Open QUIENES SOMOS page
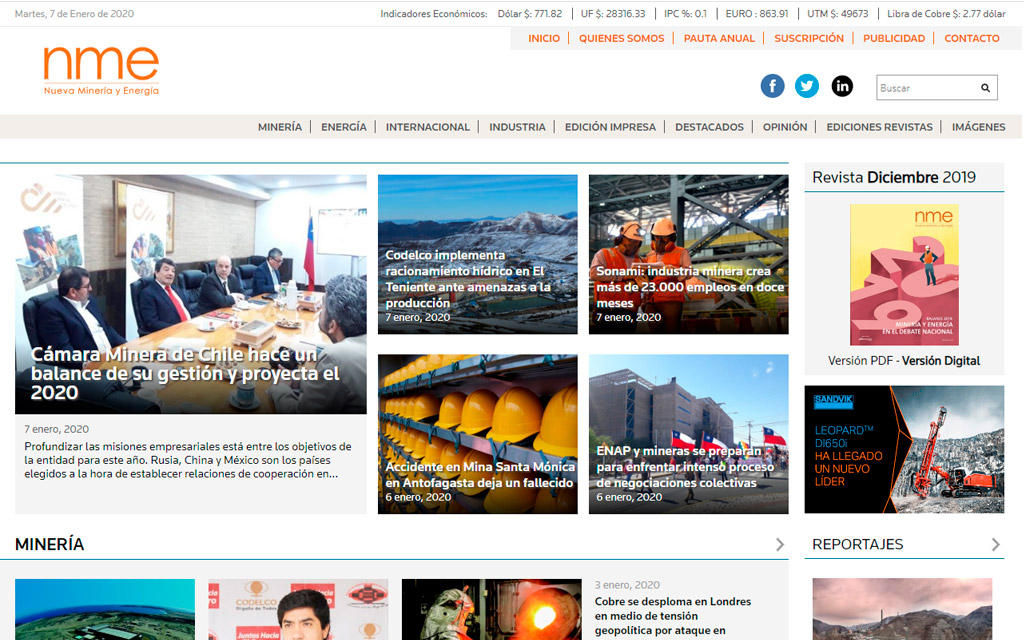The image size is (1024, 640). 622,39
